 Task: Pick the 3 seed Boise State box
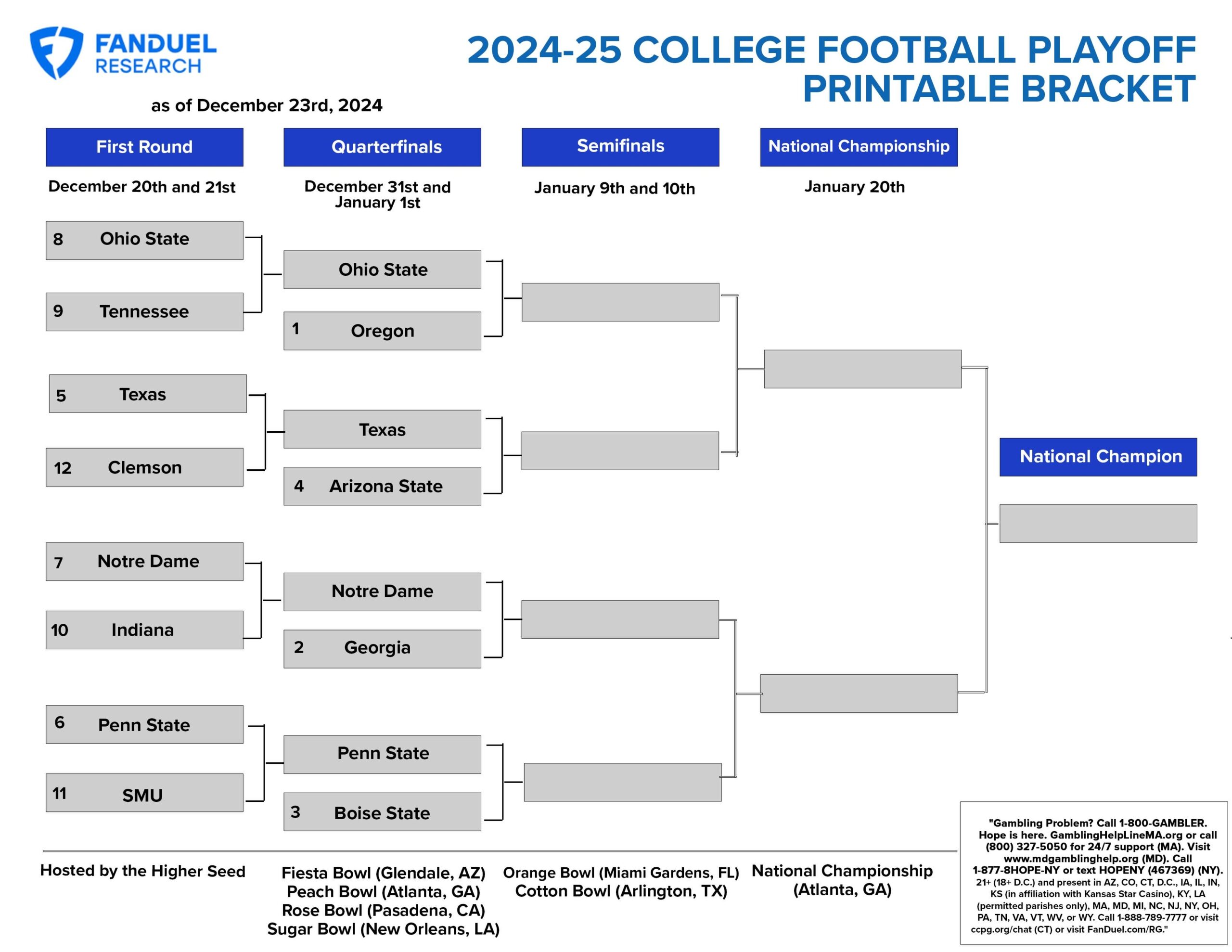coord(382,811)
